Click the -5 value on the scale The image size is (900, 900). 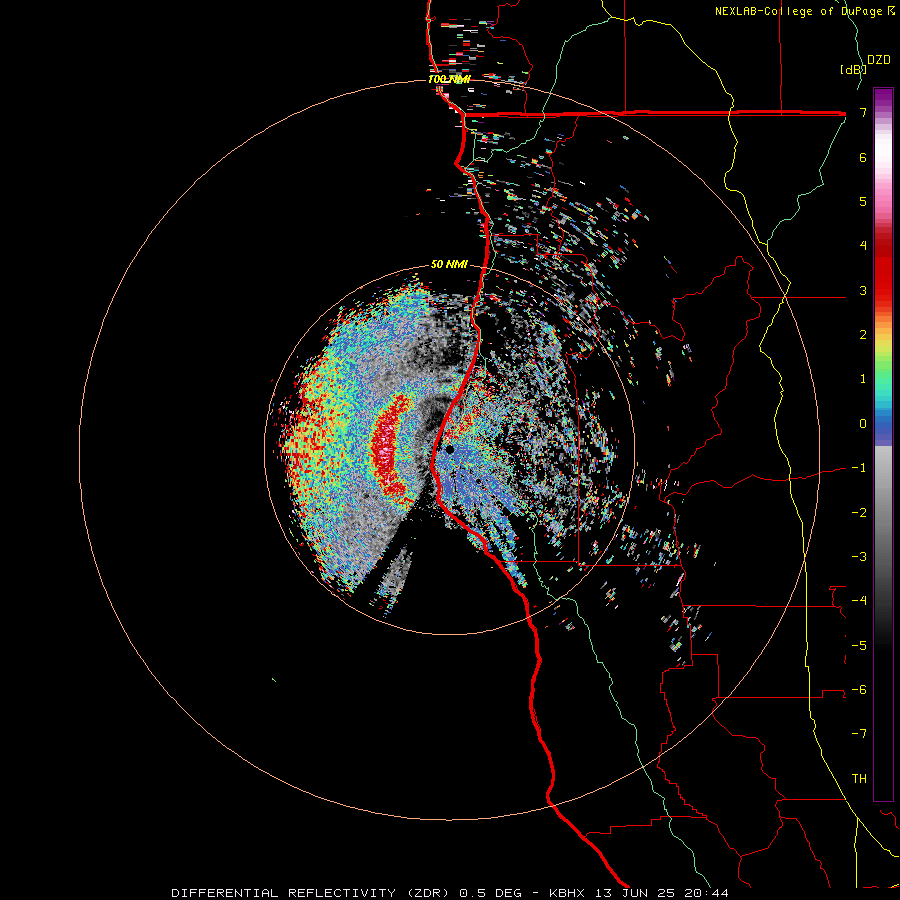tap(859, 646)
